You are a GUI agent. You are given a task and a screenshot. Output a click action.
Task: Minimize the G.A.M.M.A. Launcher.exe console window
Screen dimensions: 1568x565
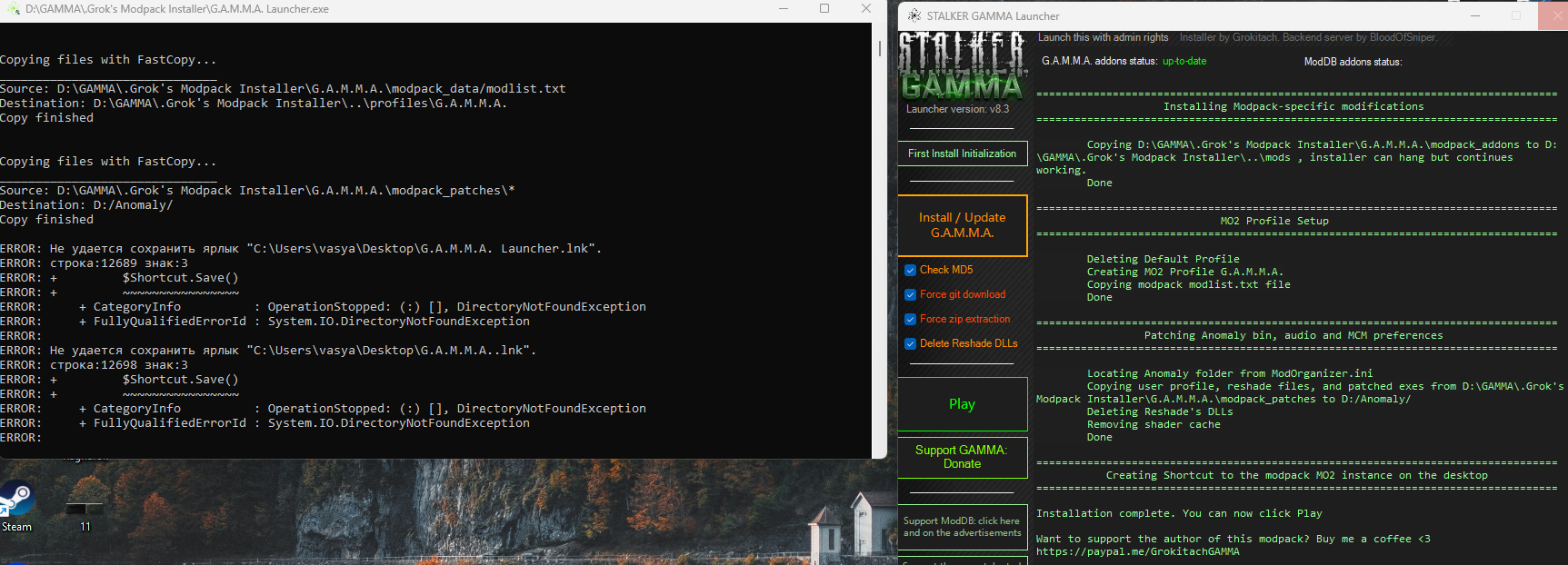[784, 9]
